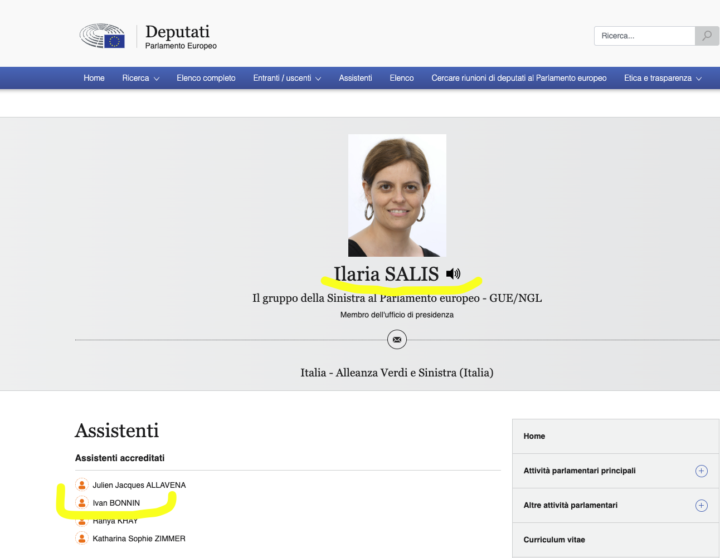The image size is (720, 558).
Task: Click the search magnifier button
Action: [x=707, y=36]
